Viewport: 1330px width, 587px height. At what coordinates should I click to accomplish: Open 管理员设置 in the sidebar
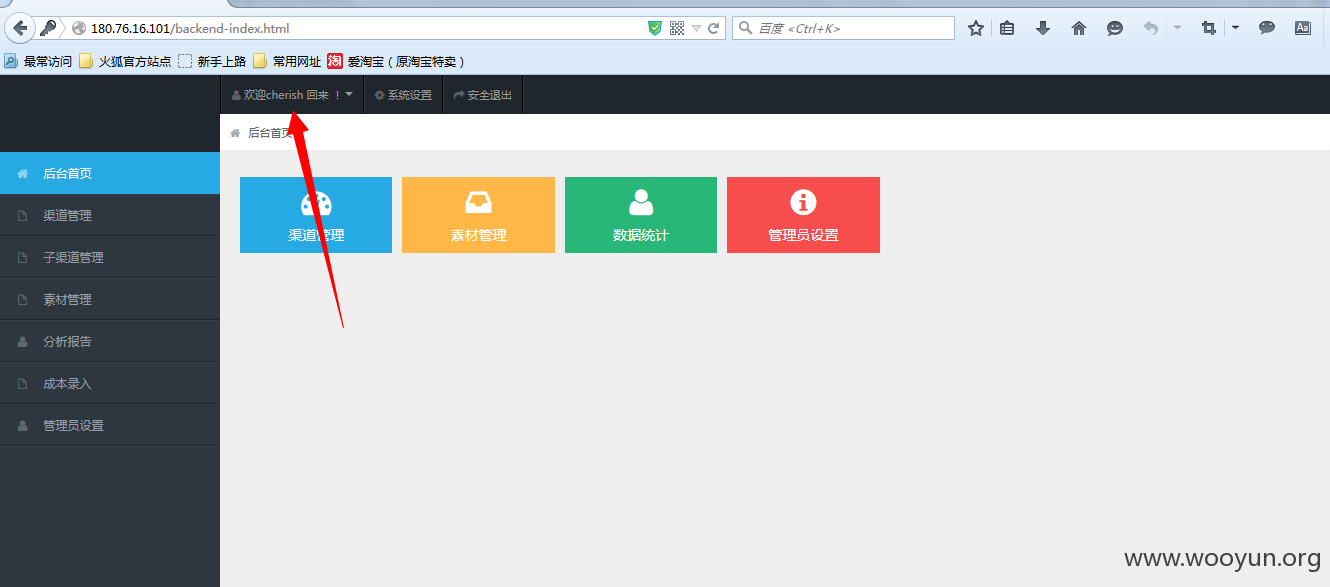click(x=110, y=425)
